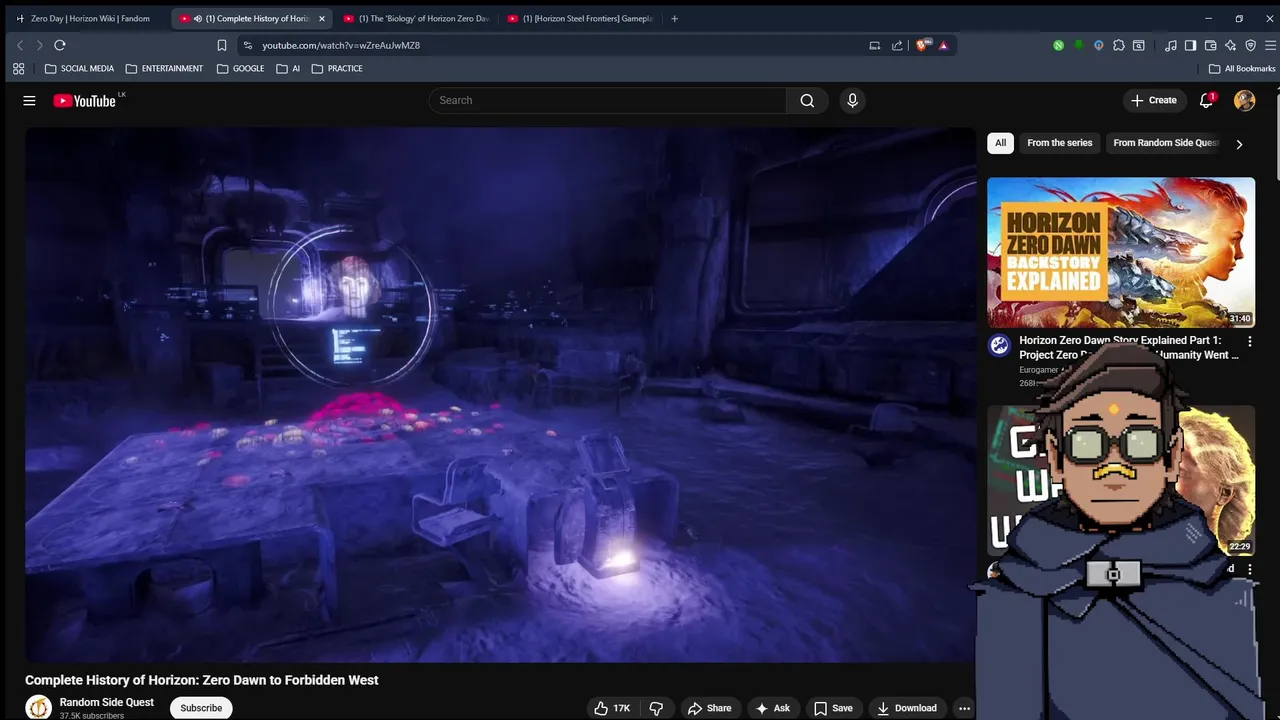This screenshot has width=1280, height=720.
Task: Switch to Horizon Steel Frontiers Gameplay tab
Action: 580,18
